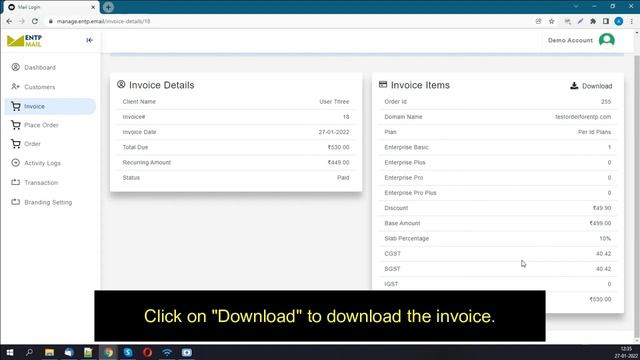640x360 pixels.
Task: Click the Invoice cart icon
Action: click(x=16, y=106)
